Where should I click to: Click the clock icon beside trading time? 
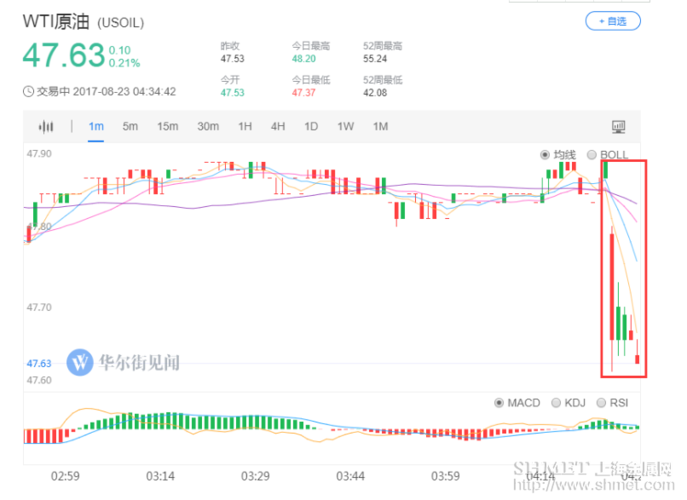[28, 92]
